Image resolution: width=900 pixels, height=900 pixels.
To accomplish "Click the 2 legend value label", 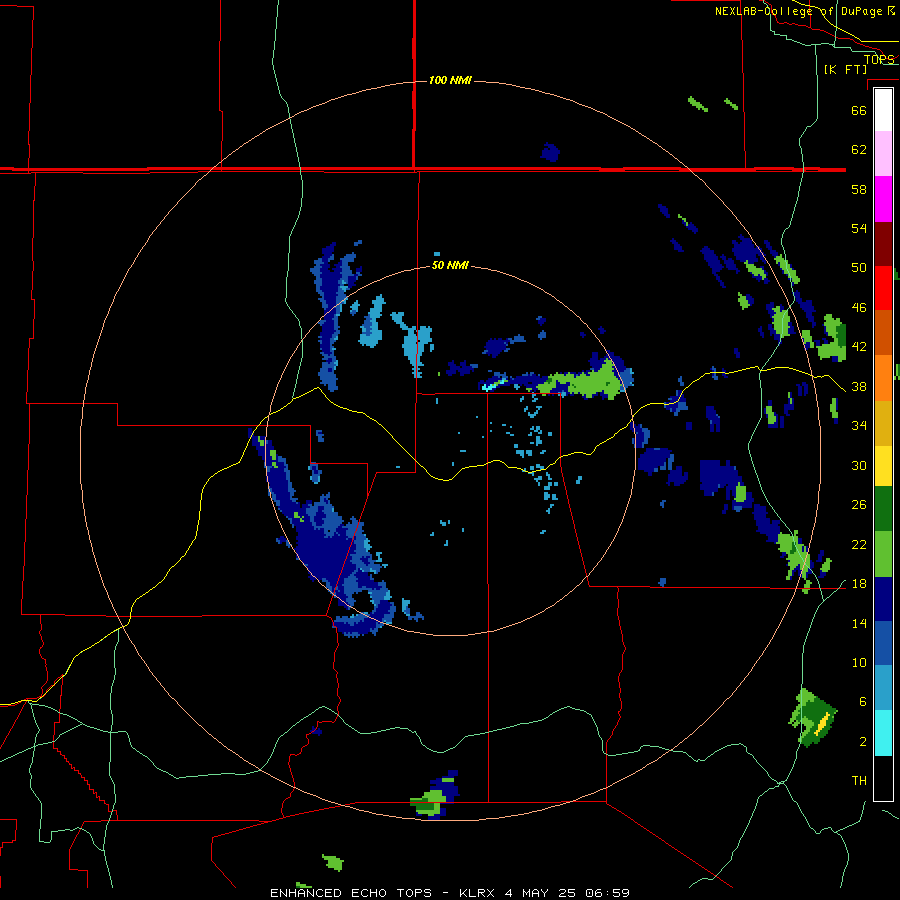I will coord(863,741).
